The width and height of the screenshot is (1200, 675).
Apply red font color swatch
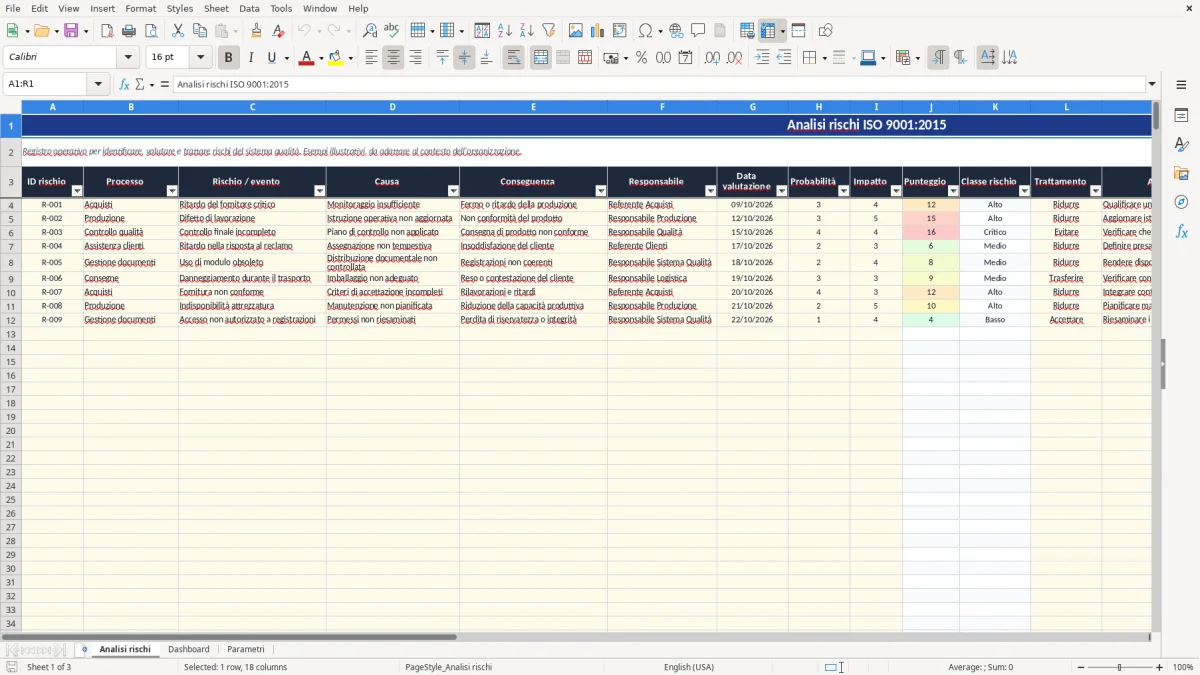tap(306, 58)
